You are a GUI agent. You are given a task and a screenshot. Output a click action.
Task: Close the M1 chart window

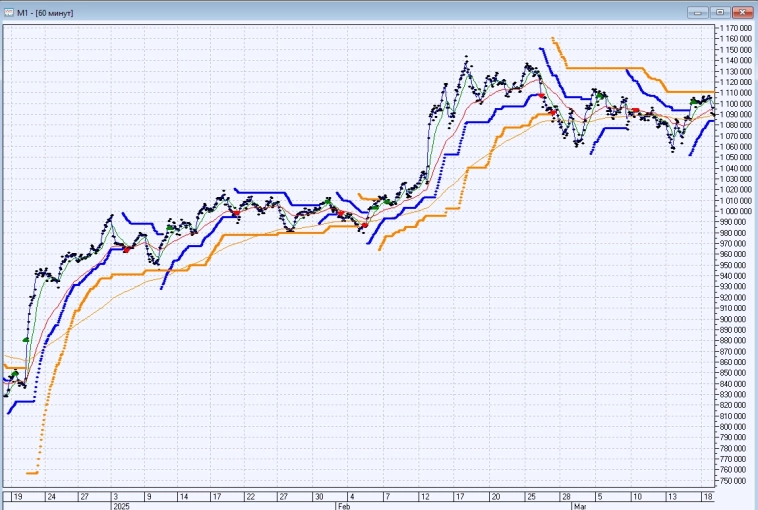point(741,11)
